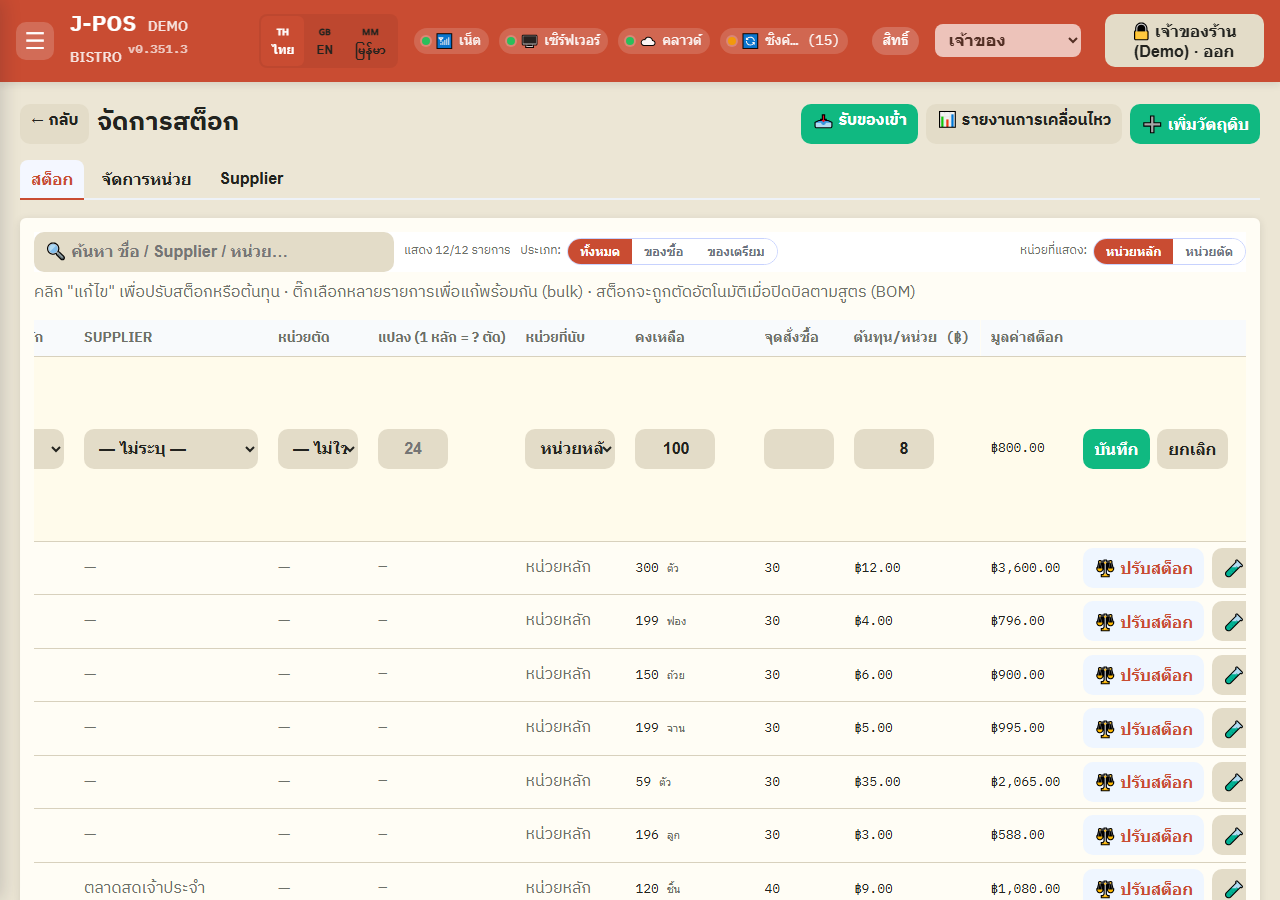The width and height of the screenshot is (1280, 900).
Task: Switch language to ไทย
Action: pyautogui.click(x=283, y=41)
